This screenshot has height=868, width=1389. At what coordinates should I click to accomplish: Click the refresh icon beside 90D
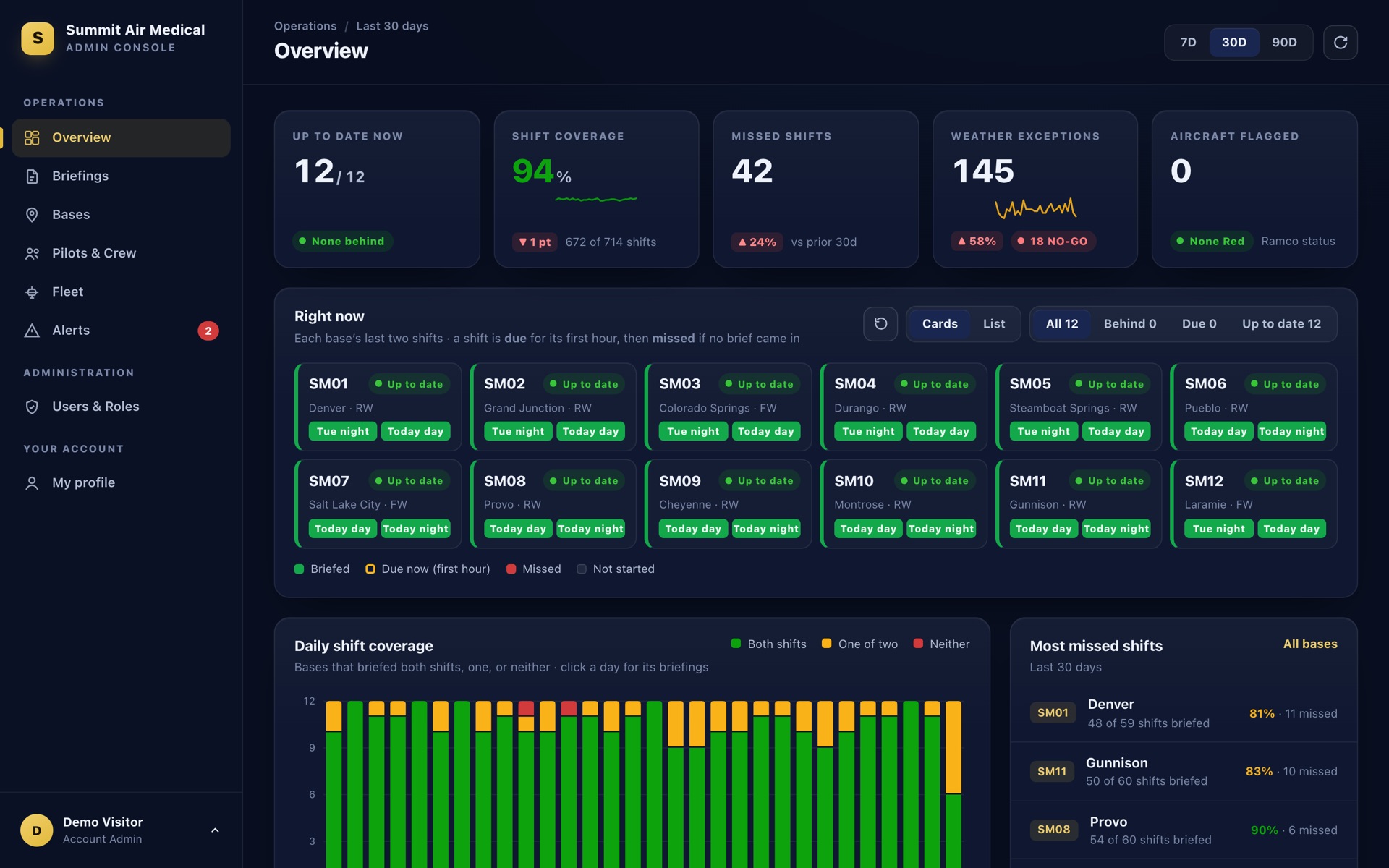coord(1340,43)
